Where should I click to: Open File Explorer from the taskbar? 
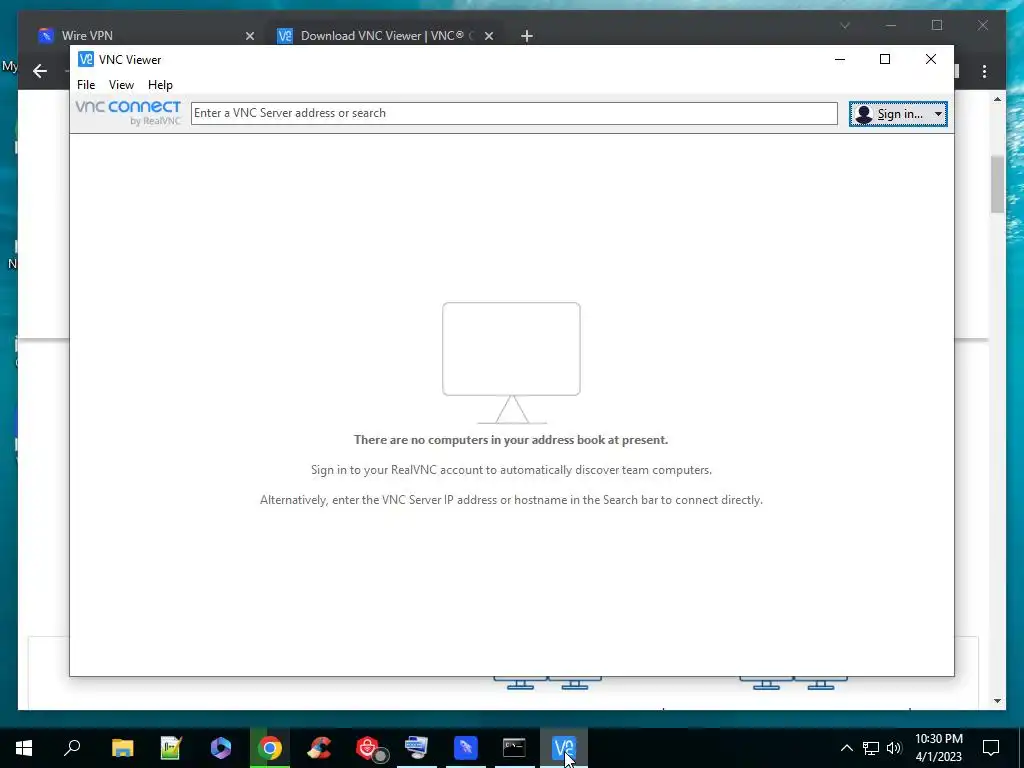pos(122,748)
